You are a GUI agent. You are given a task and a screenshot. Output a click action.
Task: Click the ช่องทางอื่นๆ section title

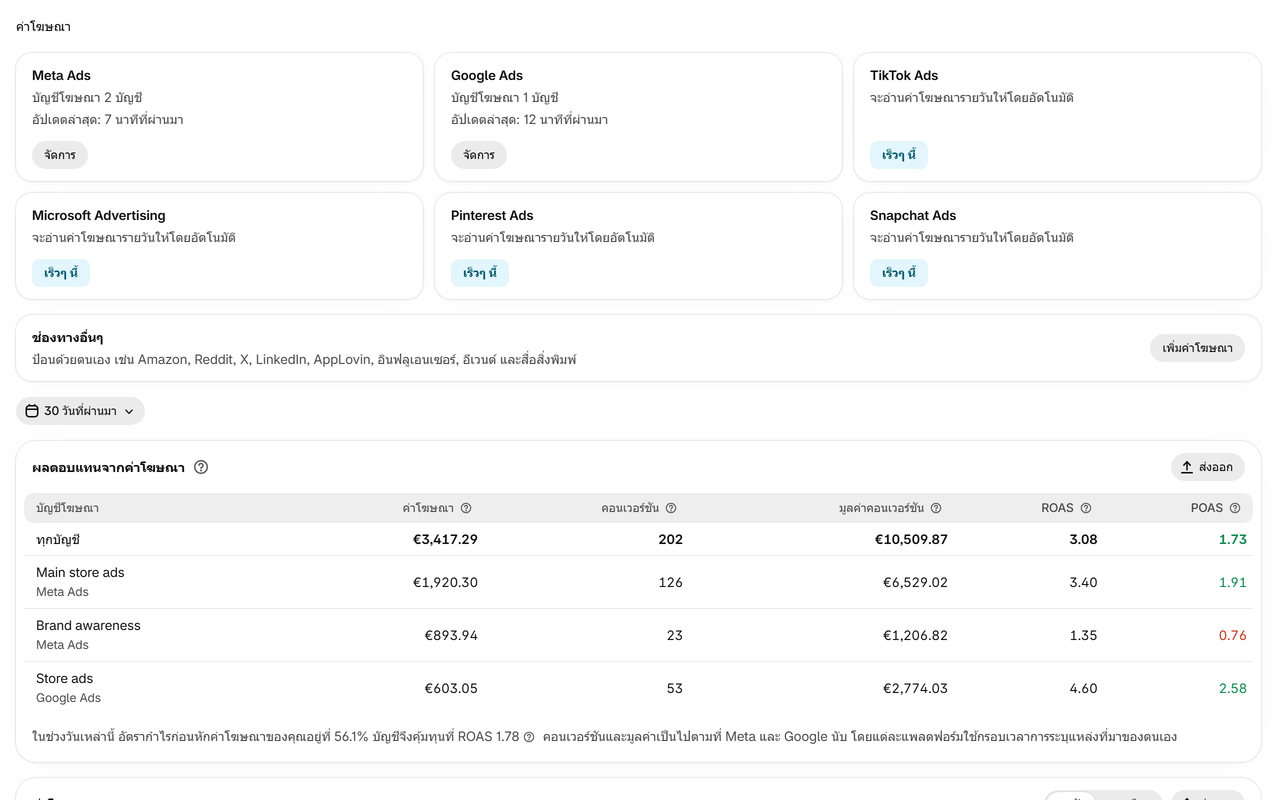click(68, 338)
